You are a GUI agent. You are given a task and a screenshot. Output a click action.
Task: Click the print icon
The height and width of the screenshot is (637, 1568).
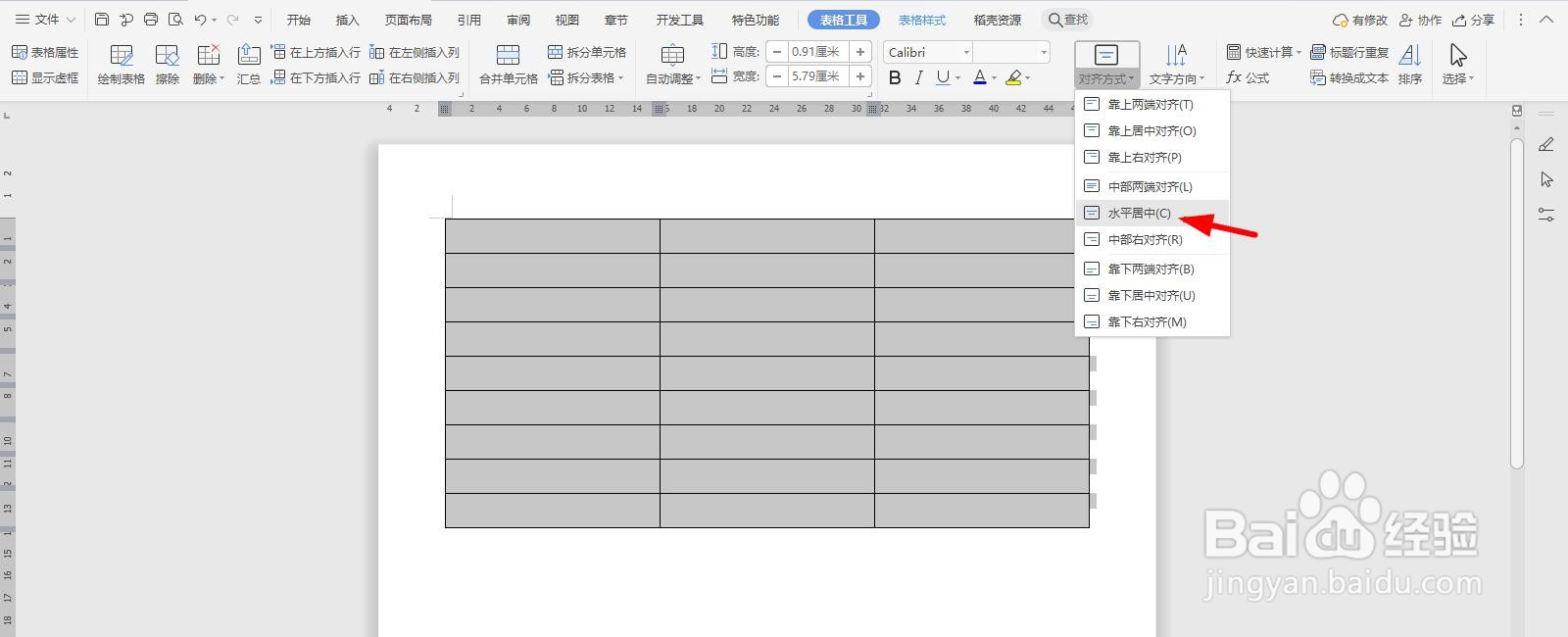click(x=151, y=20)
